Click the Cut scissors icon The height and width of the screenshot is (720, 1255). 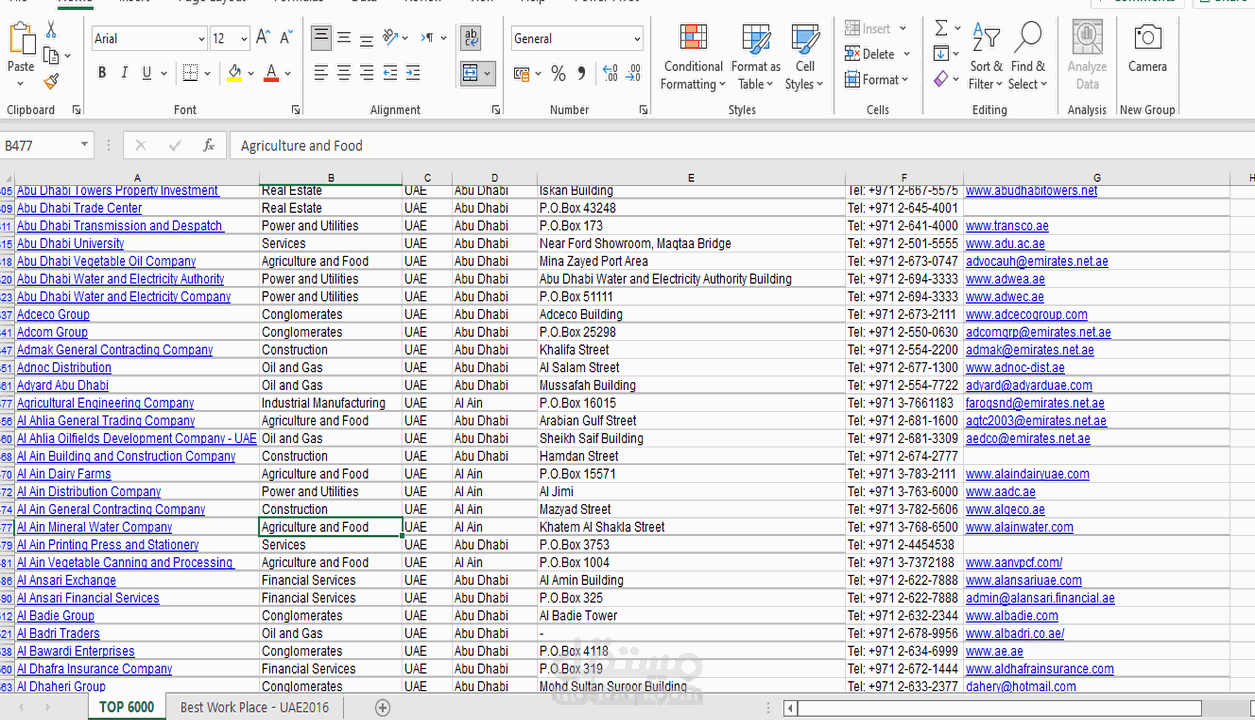tap(51, 31)
